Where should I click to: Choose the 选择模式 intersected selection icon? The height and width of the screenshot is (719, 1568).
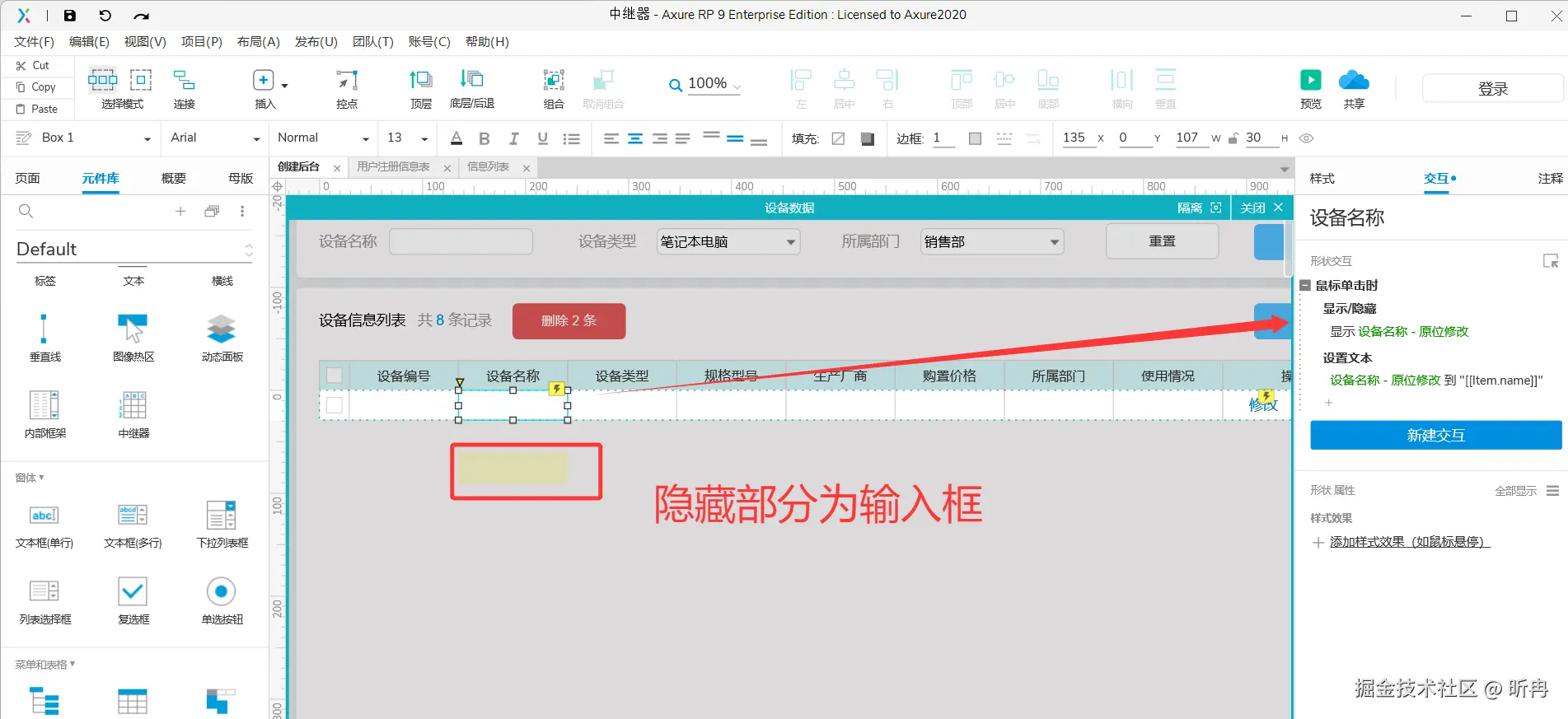[102, 80]
